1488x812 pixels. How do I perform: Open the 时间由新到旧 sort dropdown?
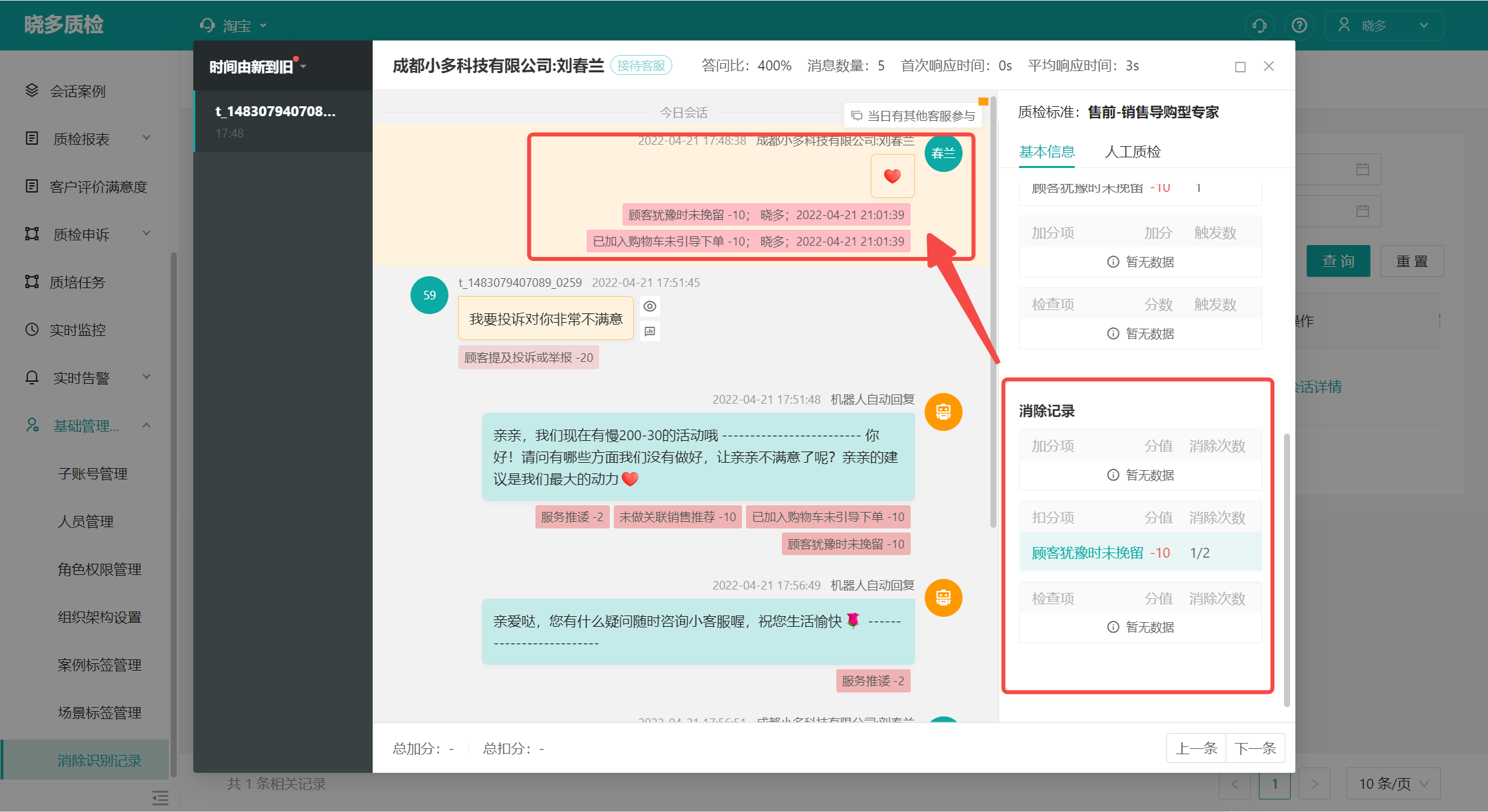click(258, 66)
